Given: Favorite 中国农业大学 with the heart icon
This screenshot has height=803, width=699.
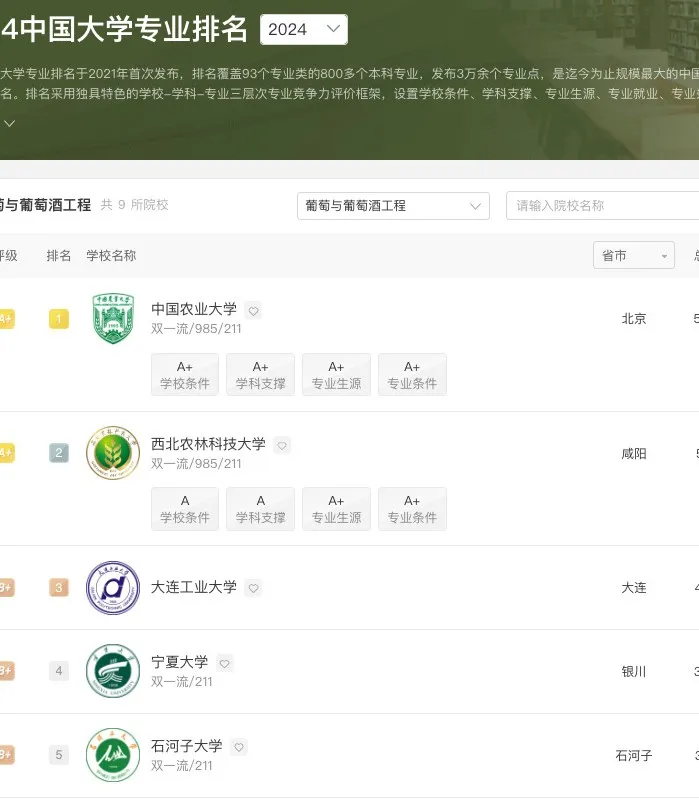Looking at the screenshot, I should click(253, 311).
